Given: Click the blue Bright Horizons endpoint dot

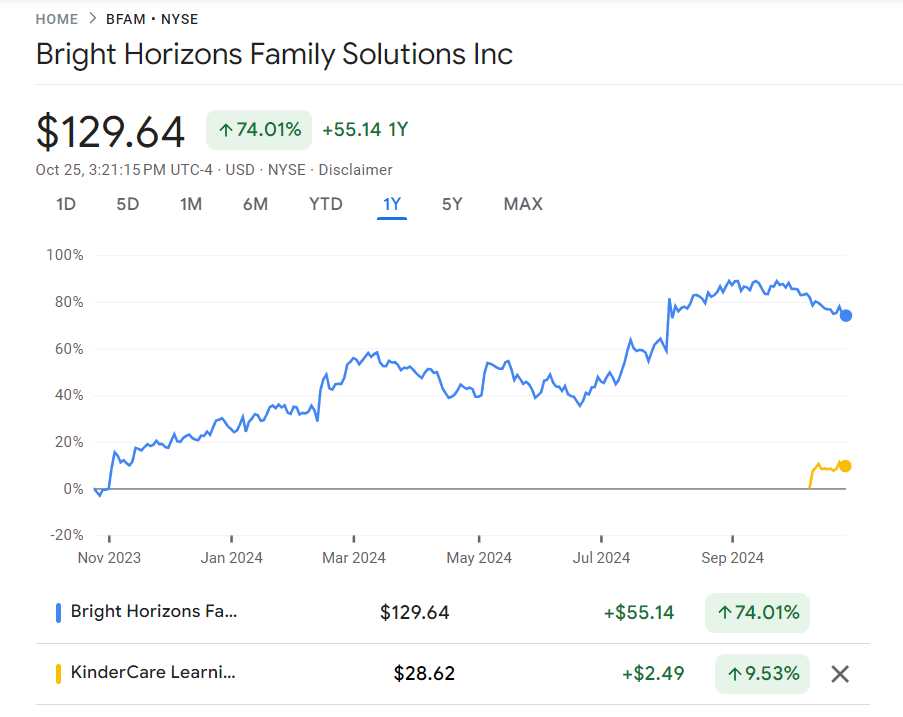Looking at the screenshot, I should (846, 316).
